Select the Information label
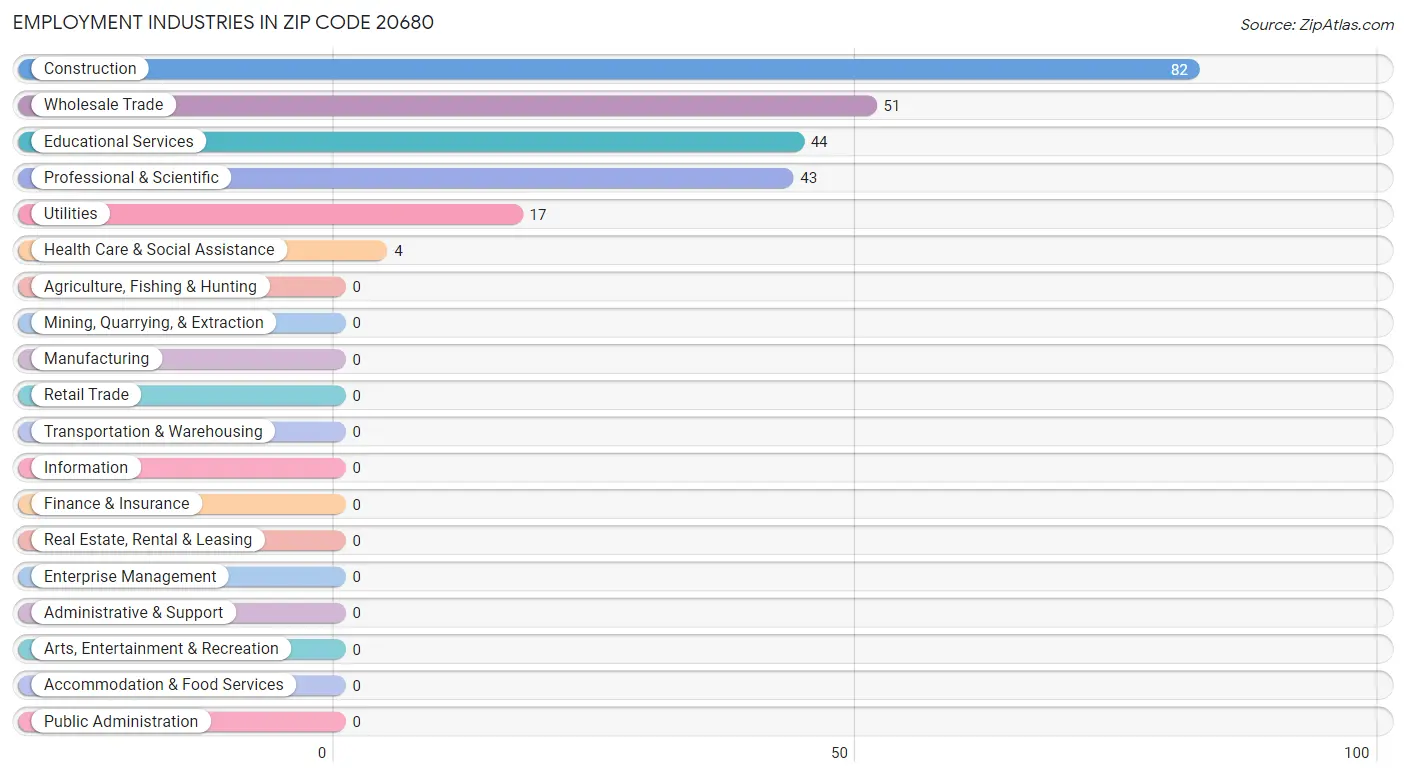Viewport: 1406px width, 776px height. [86, 468]
